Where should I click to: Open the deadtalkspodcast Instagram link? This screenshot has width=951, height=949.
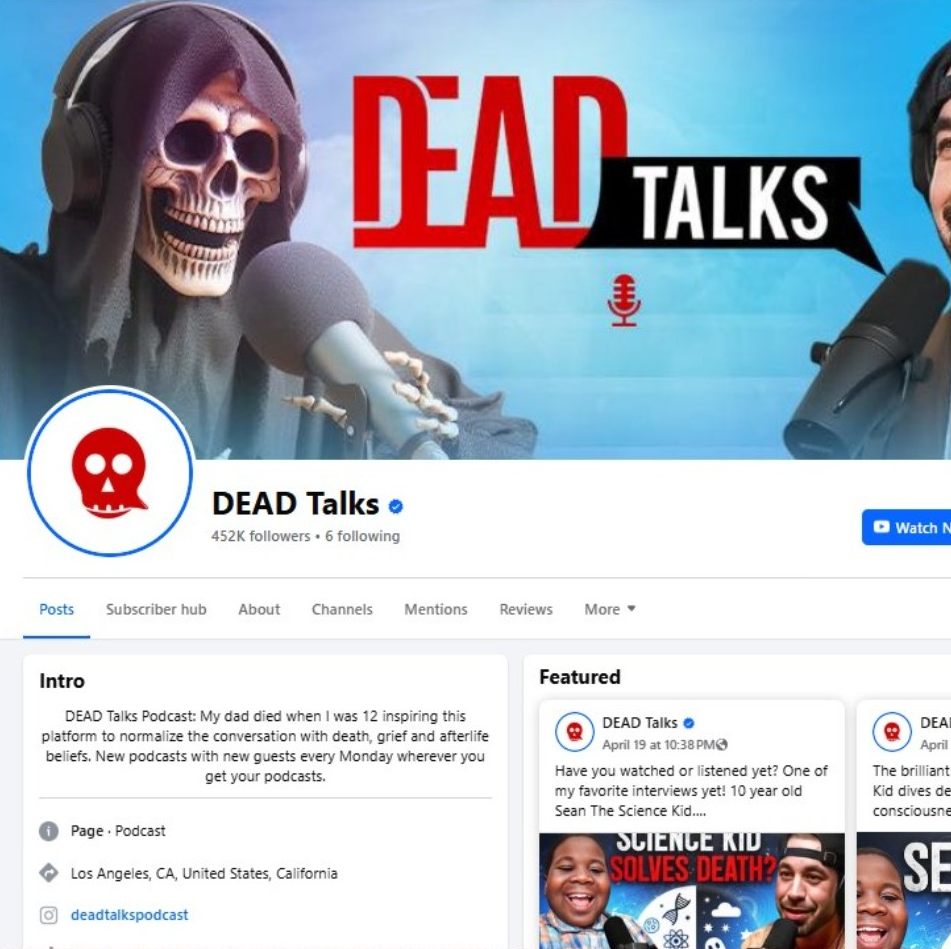[x=129, y=914]
